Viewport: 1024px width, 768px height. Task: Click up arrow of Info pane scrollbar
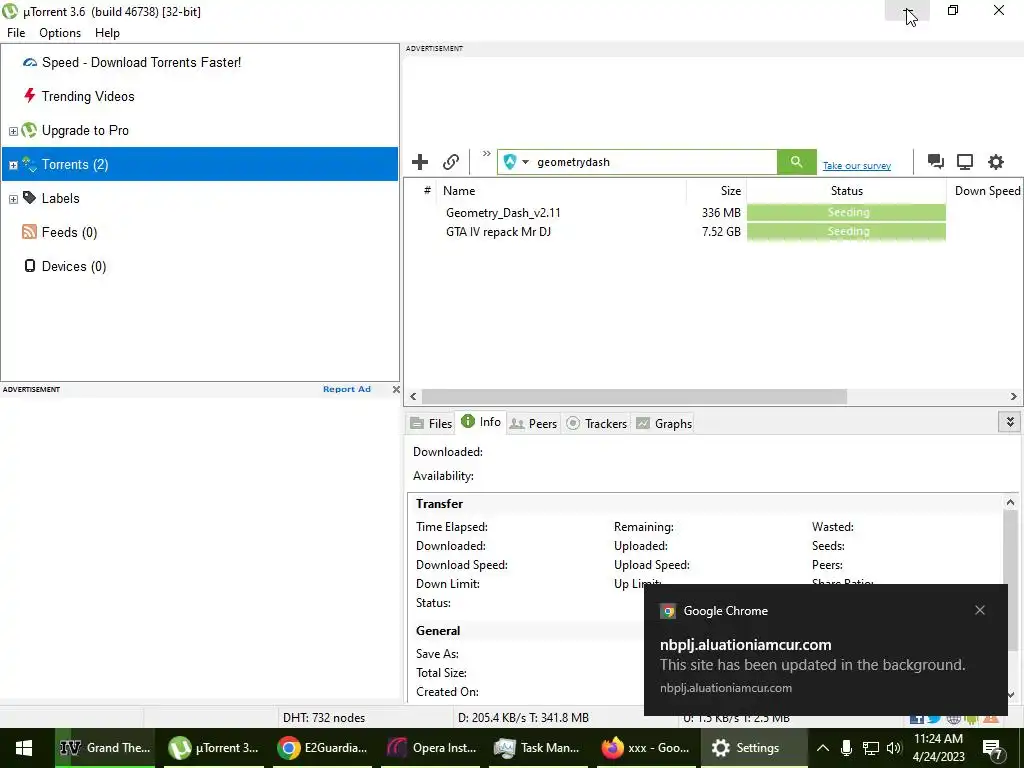coord(1010,502)
